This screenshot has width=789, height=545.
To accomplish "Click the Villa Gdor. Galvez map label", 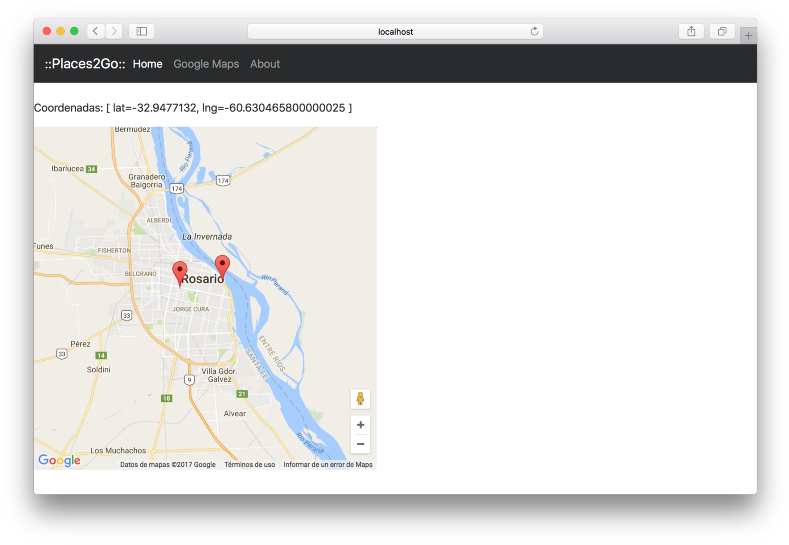I will click(219, 375).
